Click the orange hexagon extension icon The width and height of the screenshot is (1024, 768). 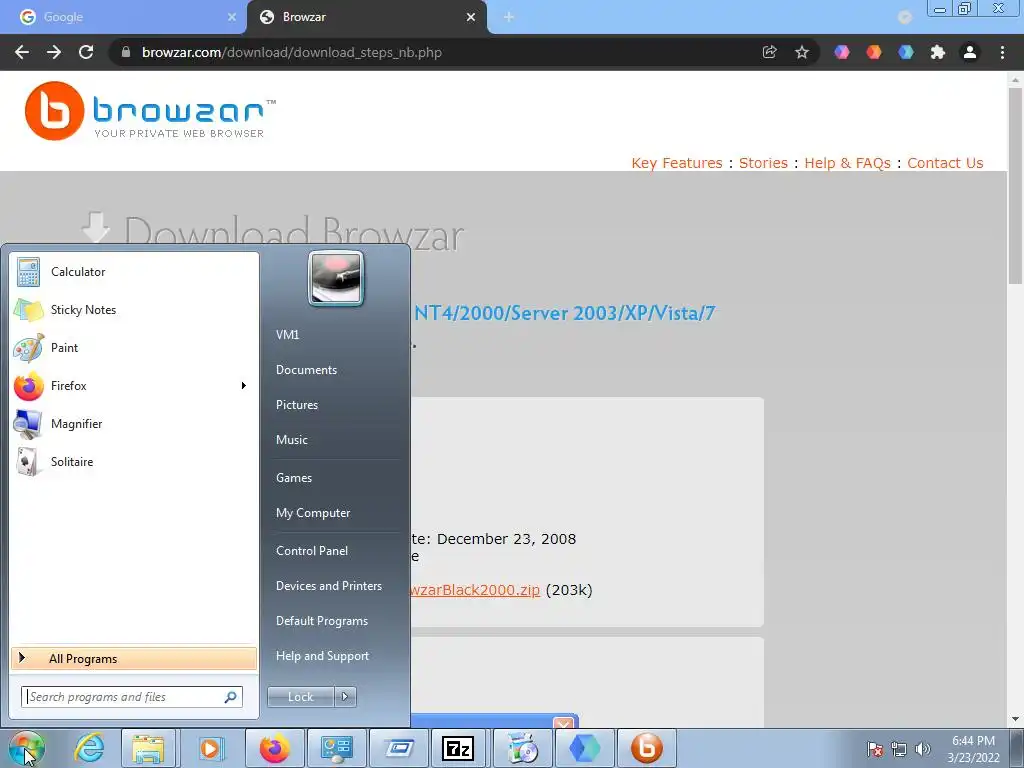pos(874,52)
